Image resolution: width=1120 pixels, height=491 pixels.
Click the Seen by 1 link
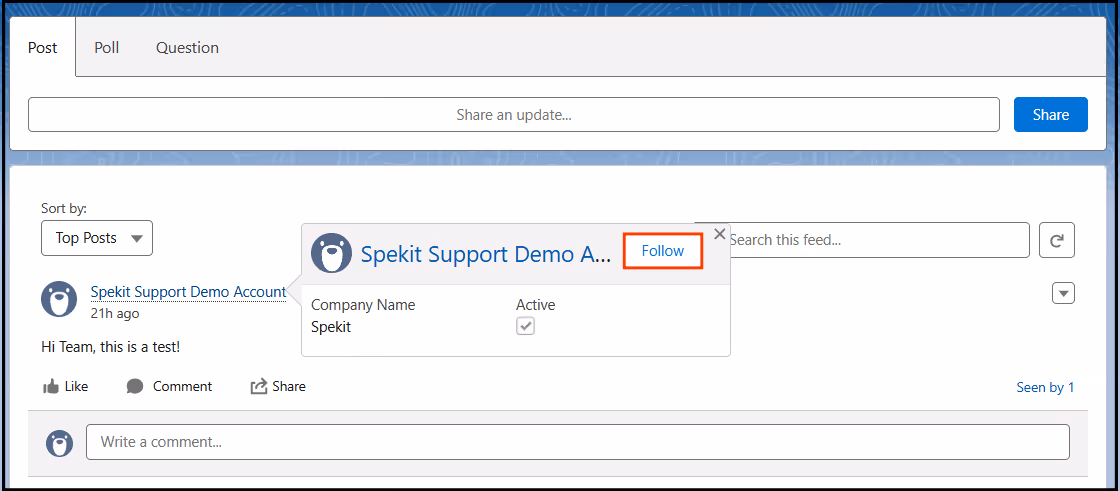tap(1045, 387)
